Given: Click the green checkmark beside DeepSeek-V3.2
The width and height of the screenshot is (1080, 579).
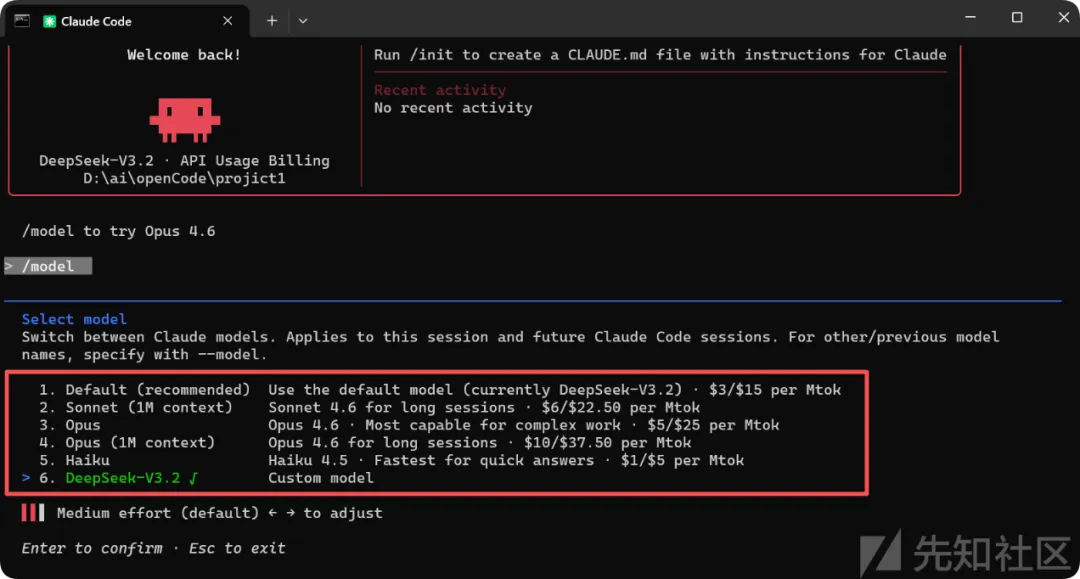Looking at the screenshot, I should click(193, 478).
